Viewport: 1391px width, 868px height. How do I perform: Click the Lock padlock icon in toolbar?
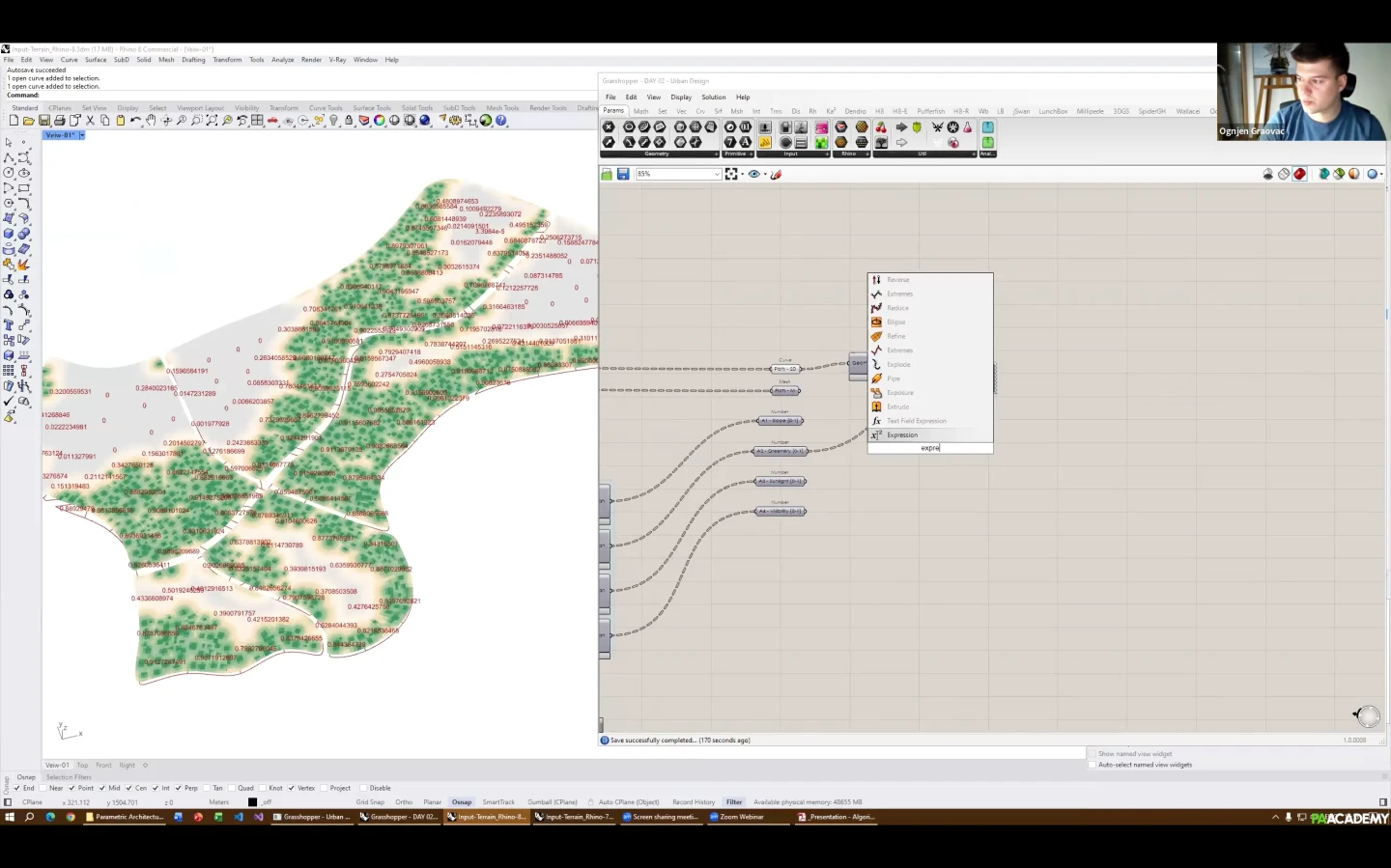(x=349, y=121)
